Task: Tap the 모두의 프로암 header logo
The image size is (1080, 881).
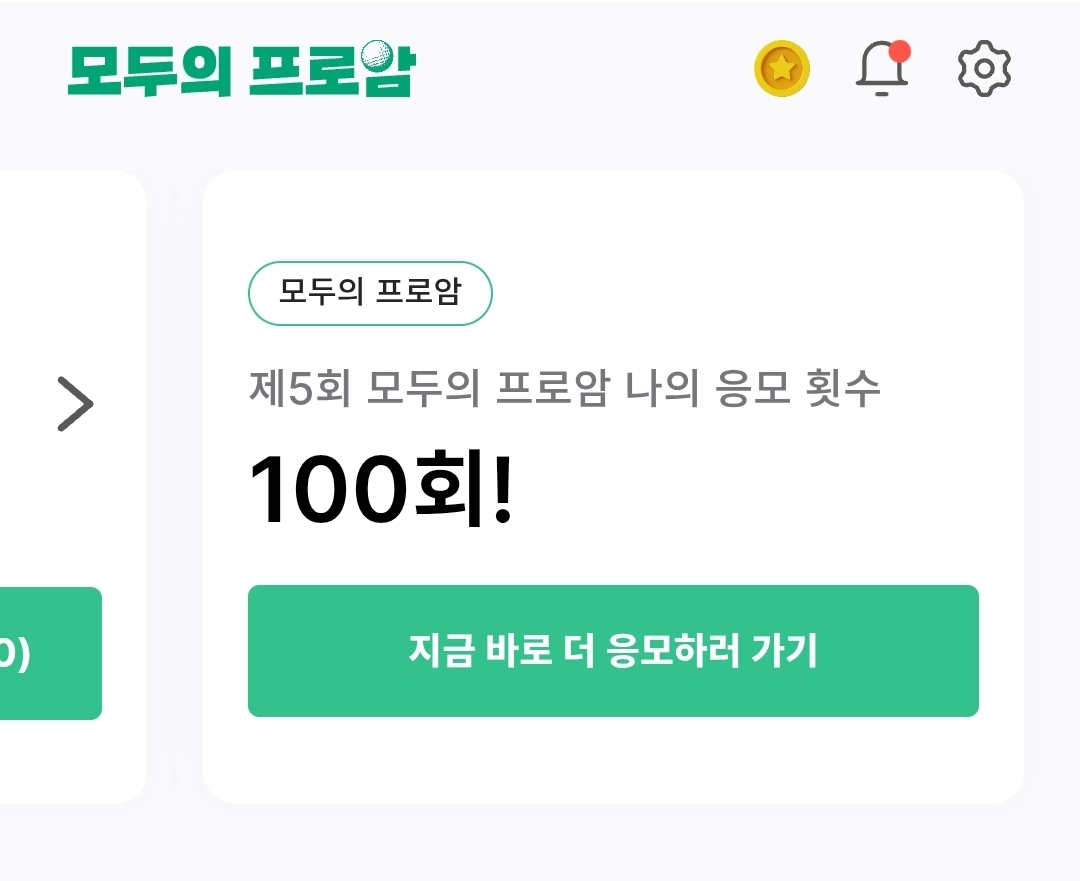Action: pyautogui.click(x=240, y=69)
